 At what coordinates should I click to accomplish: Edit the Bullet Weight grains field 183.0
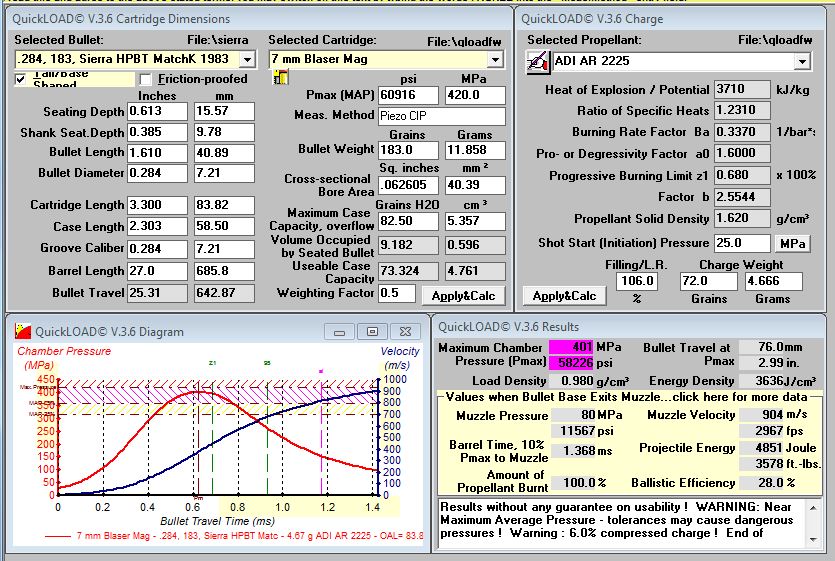(408, 150)
